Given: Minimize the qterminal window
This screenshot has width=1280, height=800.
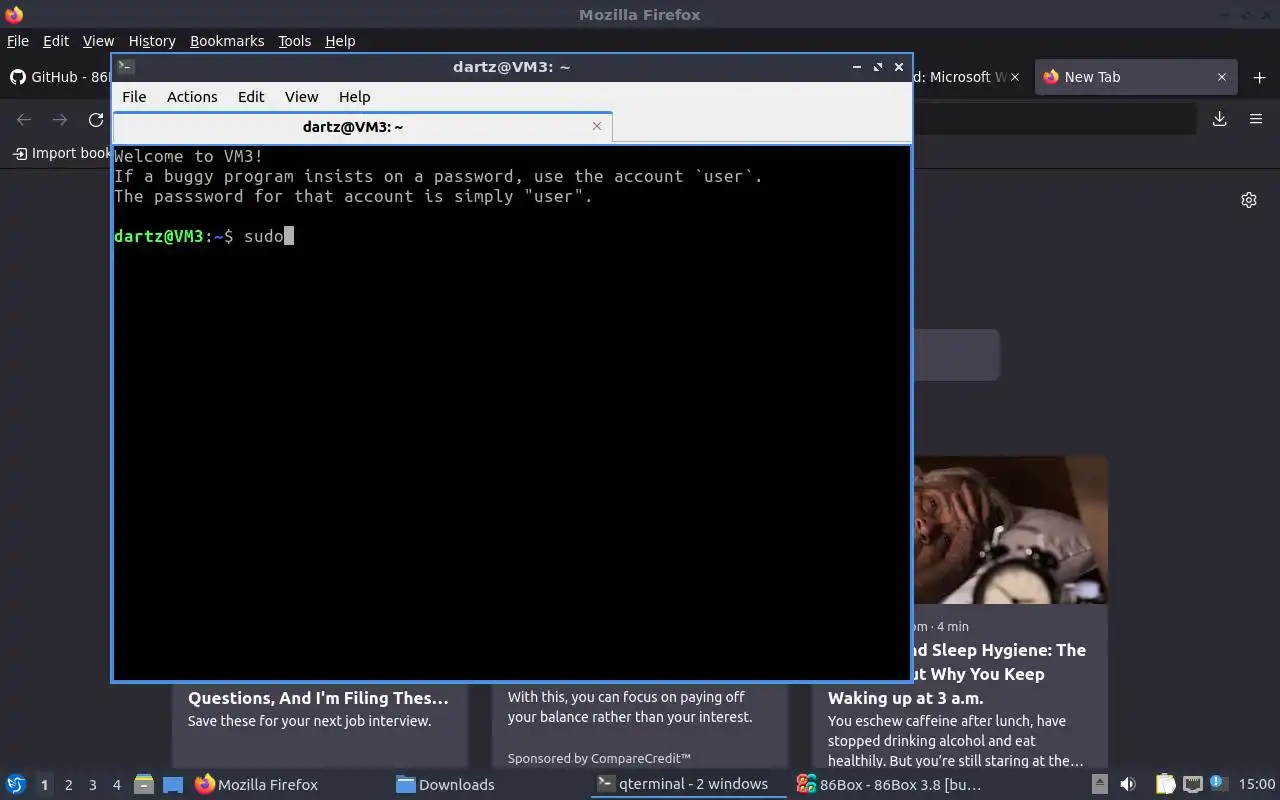Looking at the screenshot, I should coord(857,67).
